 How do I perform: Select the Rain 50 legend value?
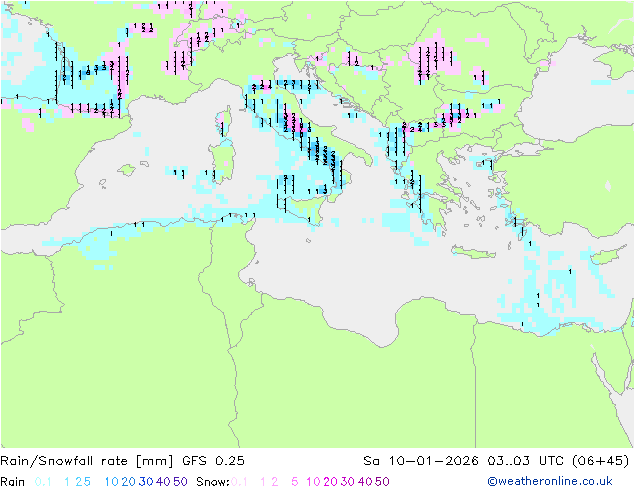pyautogui.click(x=180, y=482)
